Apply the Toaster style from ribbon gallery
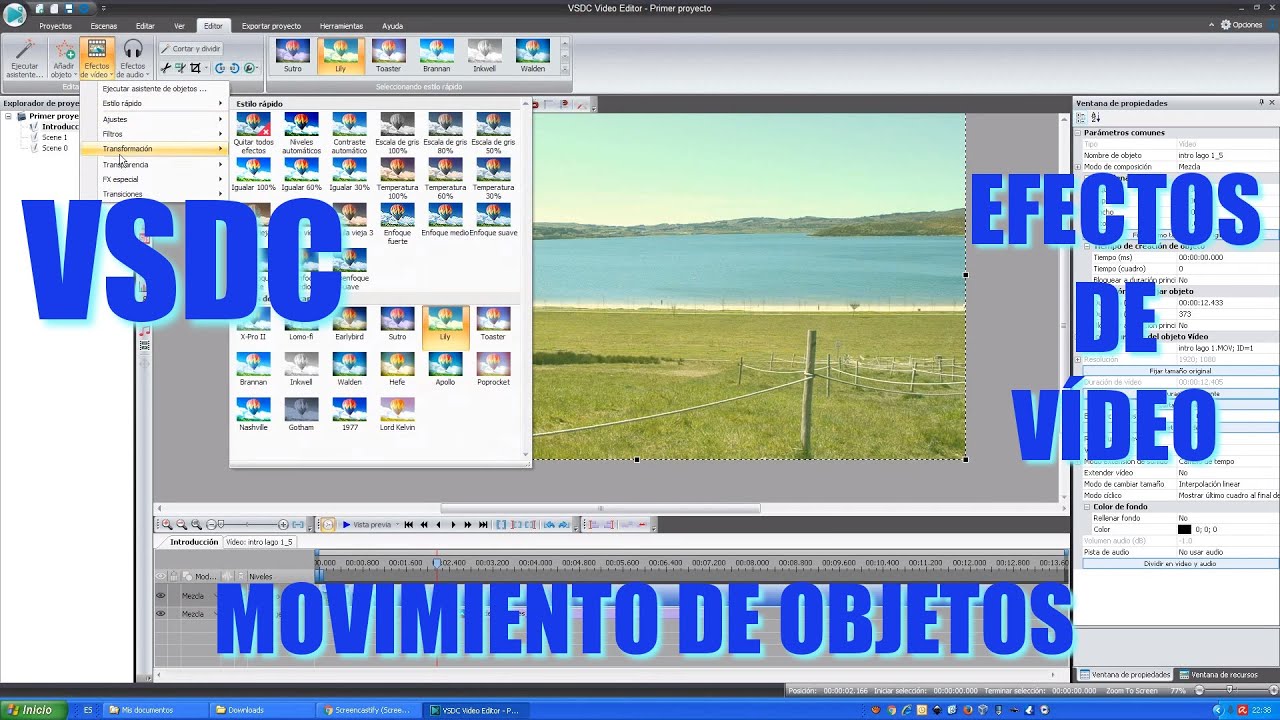The width and height of the screenshot is (1280, 720). pyautogui.click(x=388, y=55)
